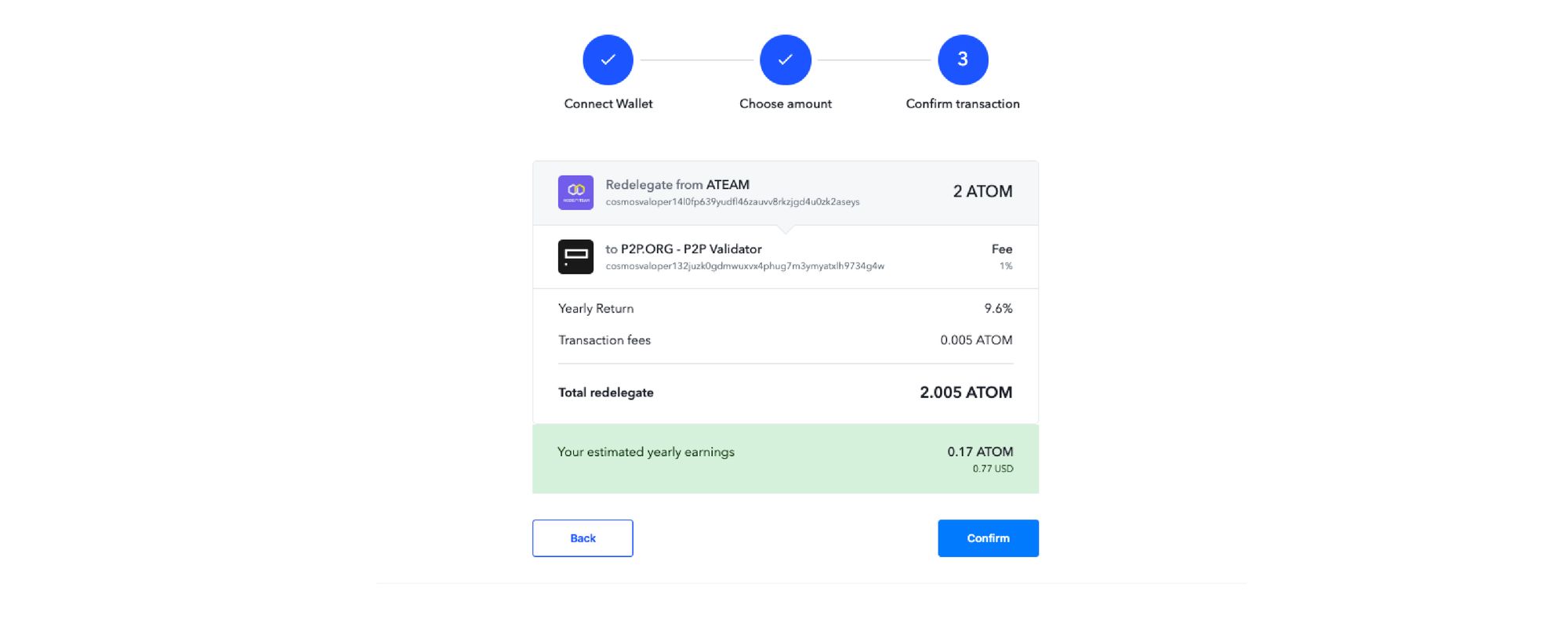Viewport: 1568px width, 630px height.
Task: Click the Confirm transaction step label
Action: click(963, 103)
